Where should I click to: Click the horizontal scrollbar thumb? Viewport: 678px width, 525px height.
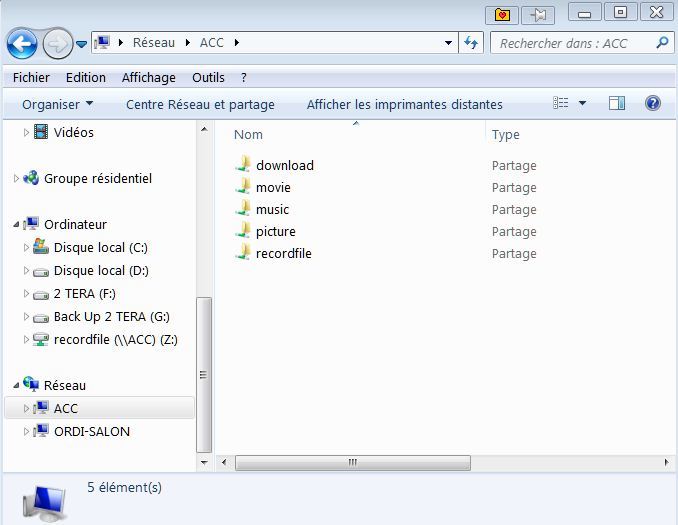tap(352, 462)
